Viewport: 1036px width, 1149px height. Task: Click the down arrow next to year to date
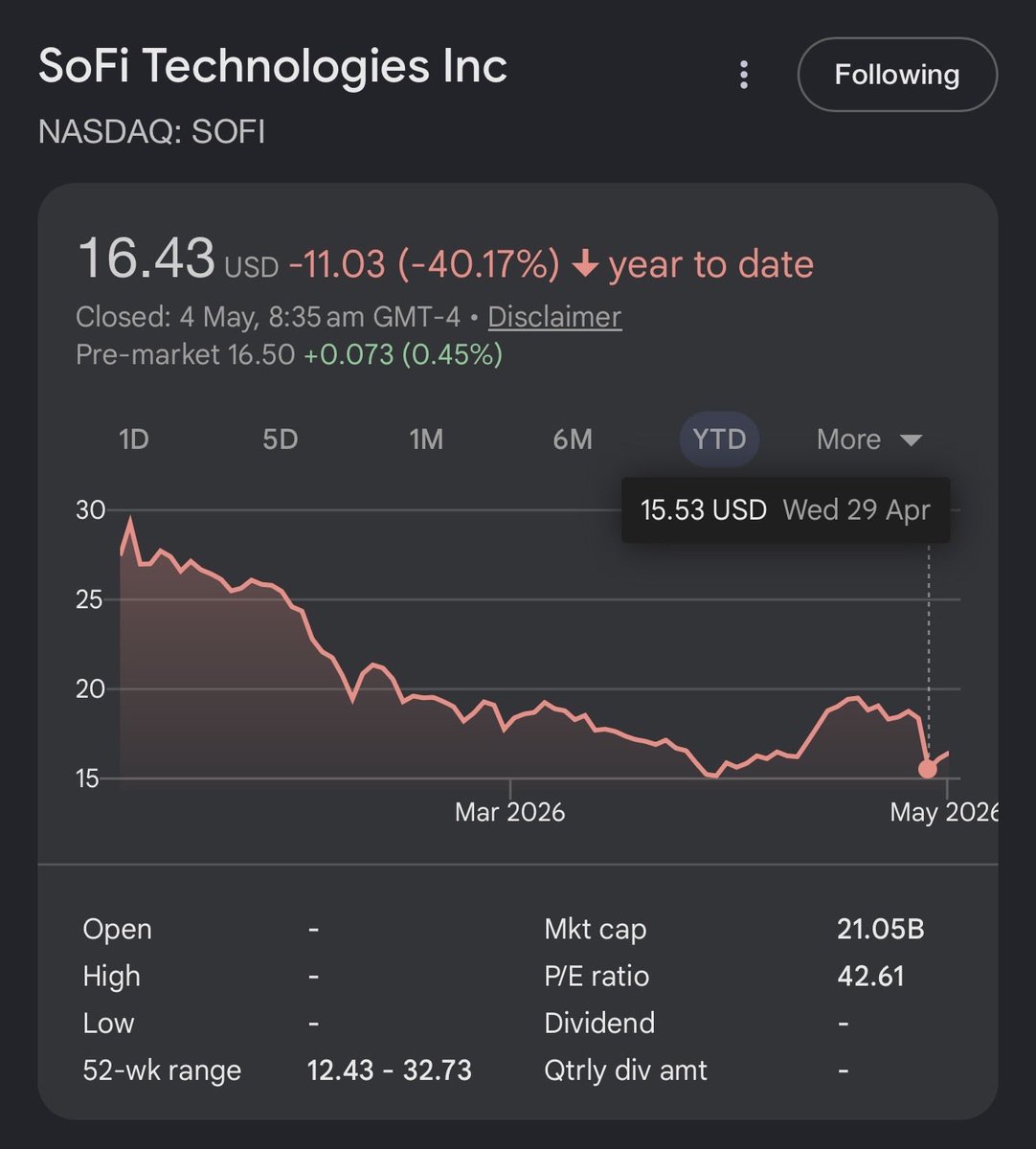click(585, 265)
